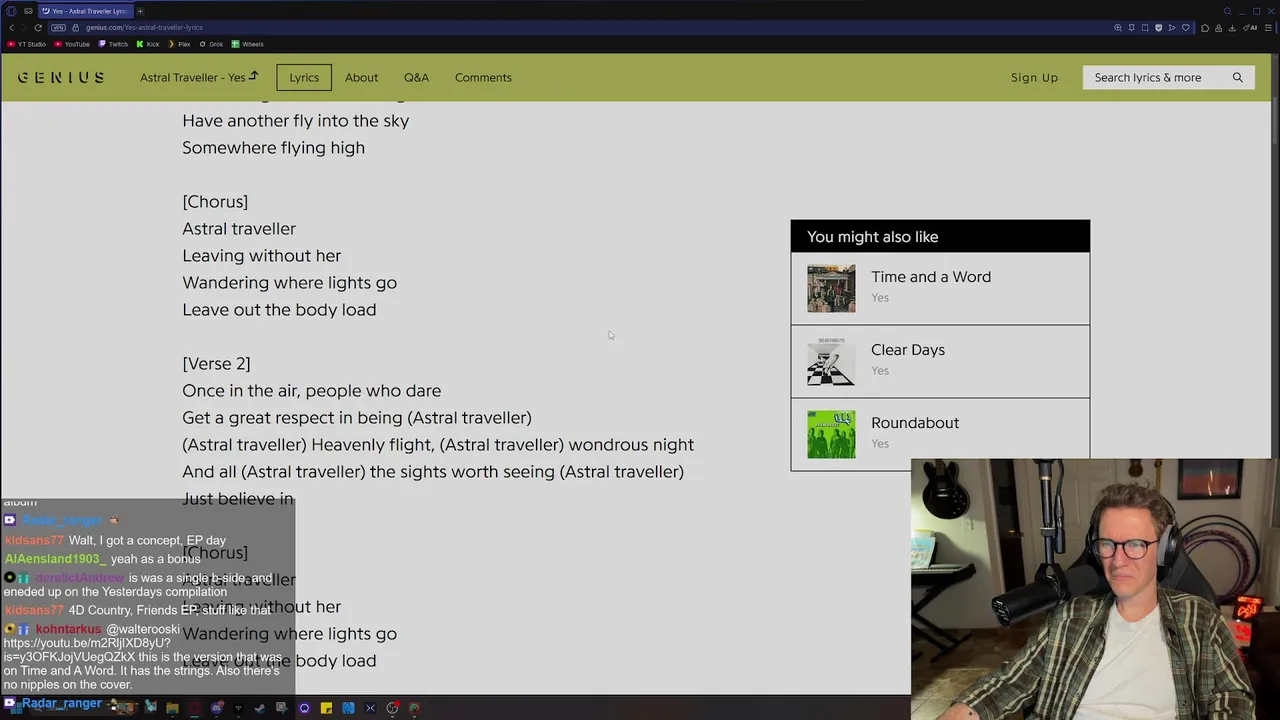Click the Sign Up link
This screenshot has height=720, width=1280.
pos(1034,77)
